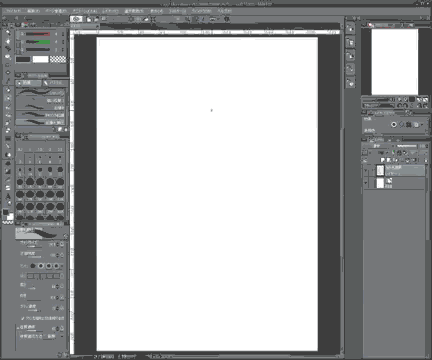Click the bottom icon in the quick access column
432x360 pixels.
click(x=350, y=82)
